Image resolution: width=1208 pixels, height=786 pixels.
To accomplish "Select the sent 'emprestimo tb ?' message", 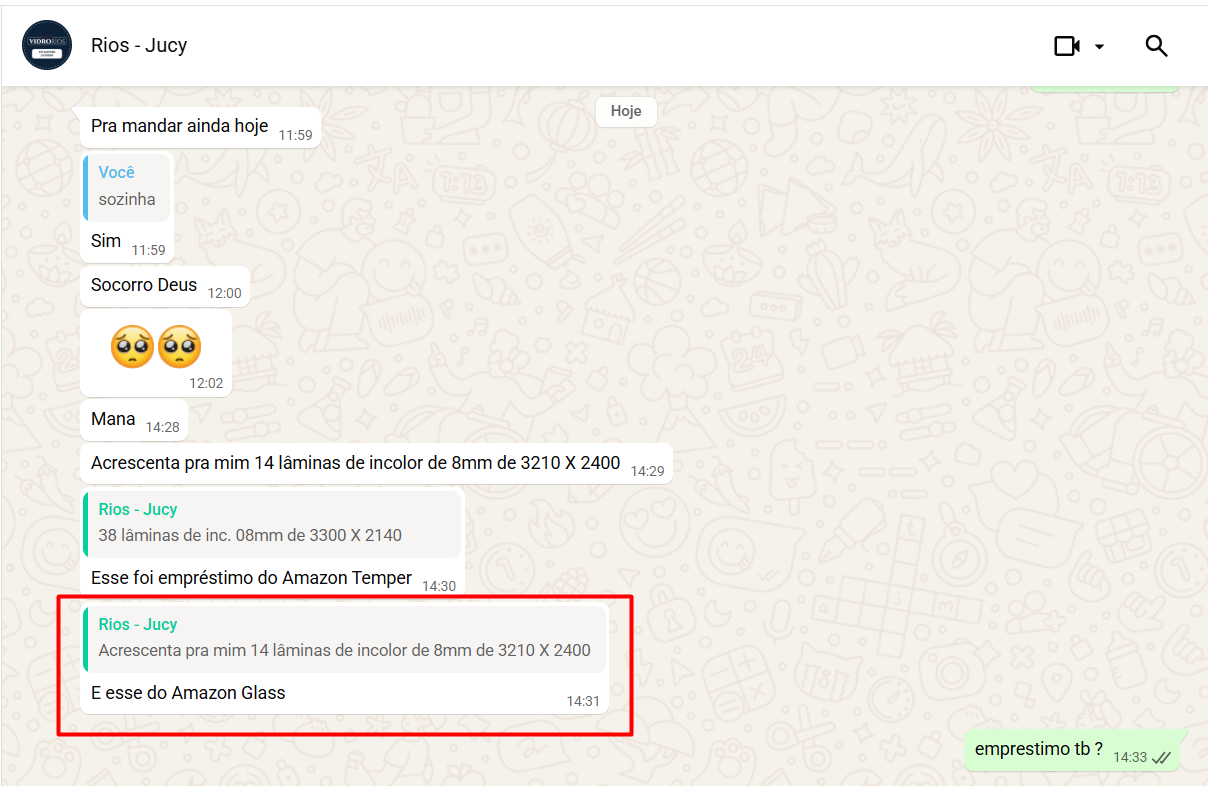I will (x=1038, y=750).
